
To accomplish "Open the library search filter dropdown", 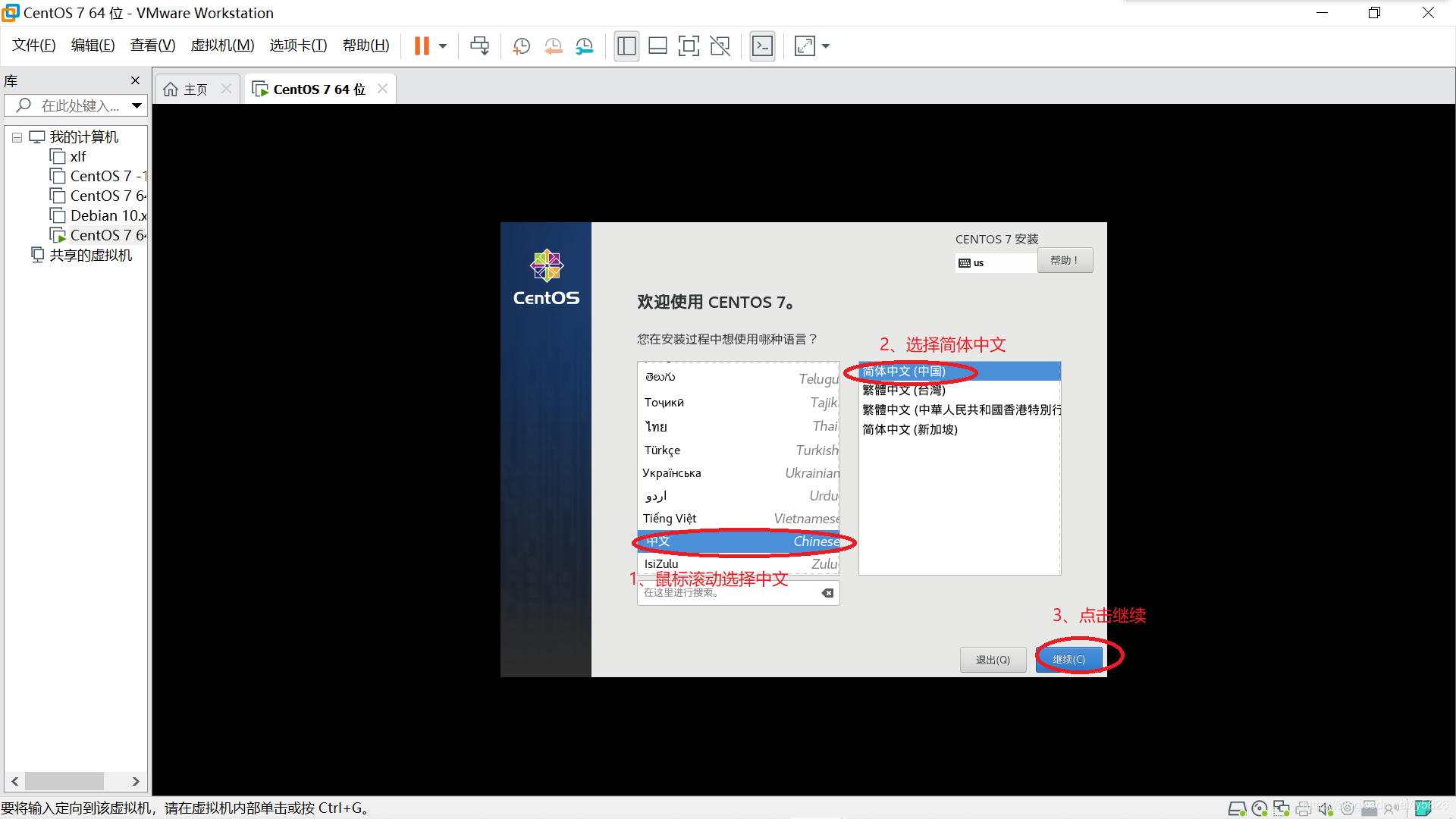I will coord(136,105).
